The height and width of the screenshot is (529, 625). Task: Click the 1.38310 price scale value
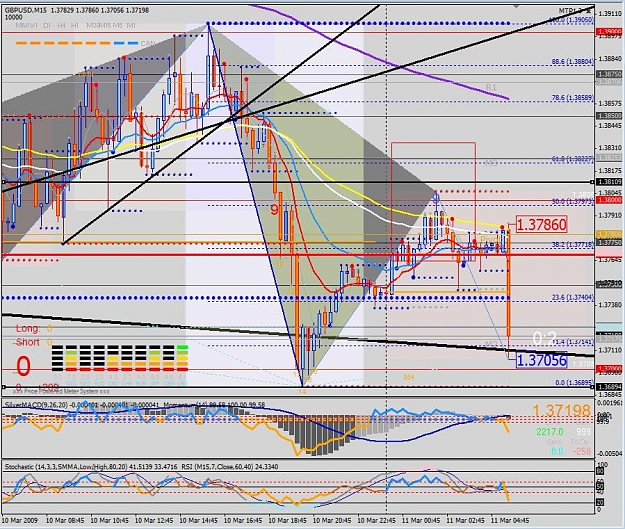(610, 148)
